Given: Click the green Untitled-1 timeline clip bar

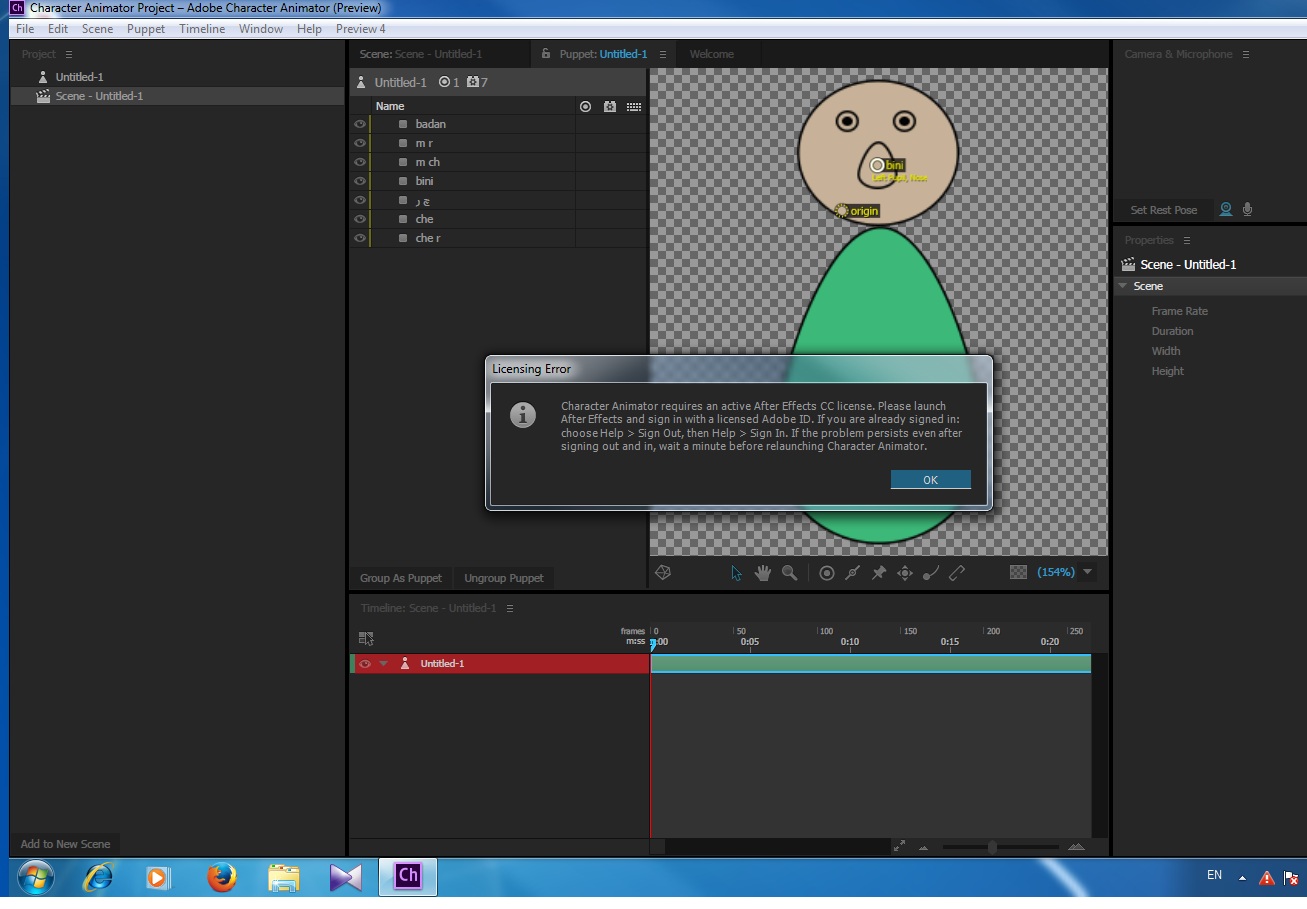Looking at the screenshot, I should (x=870, y=663).
